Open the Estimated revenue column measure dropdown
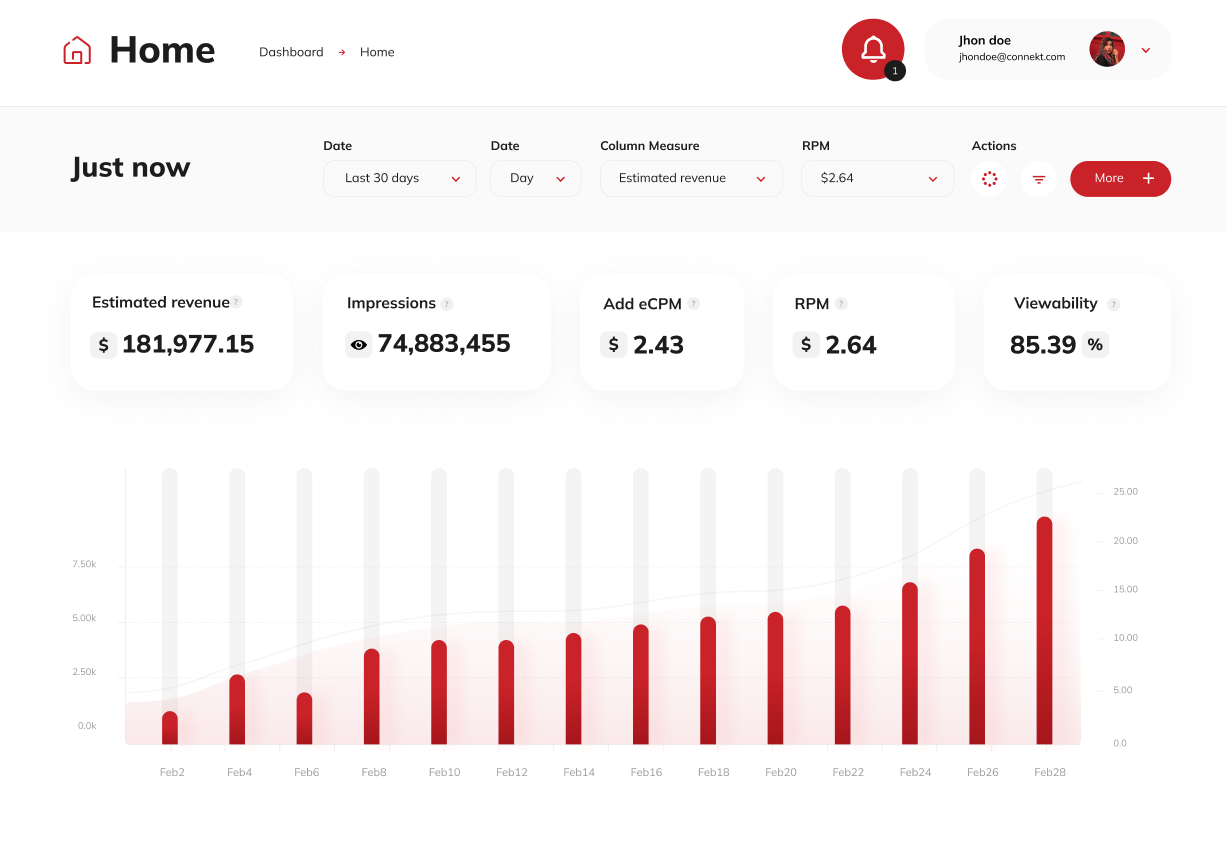This screenshot has width=1226, height=844. pos(692,178)
